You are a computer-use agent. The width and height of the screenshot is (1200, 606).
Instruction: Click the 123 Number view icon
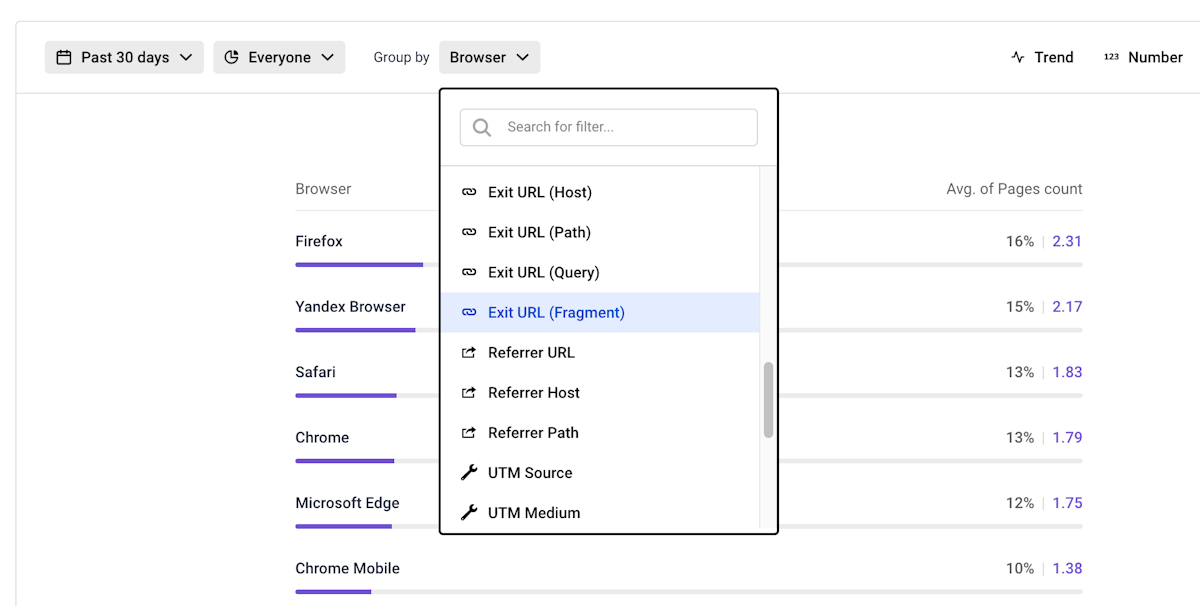coord(1111,57)
